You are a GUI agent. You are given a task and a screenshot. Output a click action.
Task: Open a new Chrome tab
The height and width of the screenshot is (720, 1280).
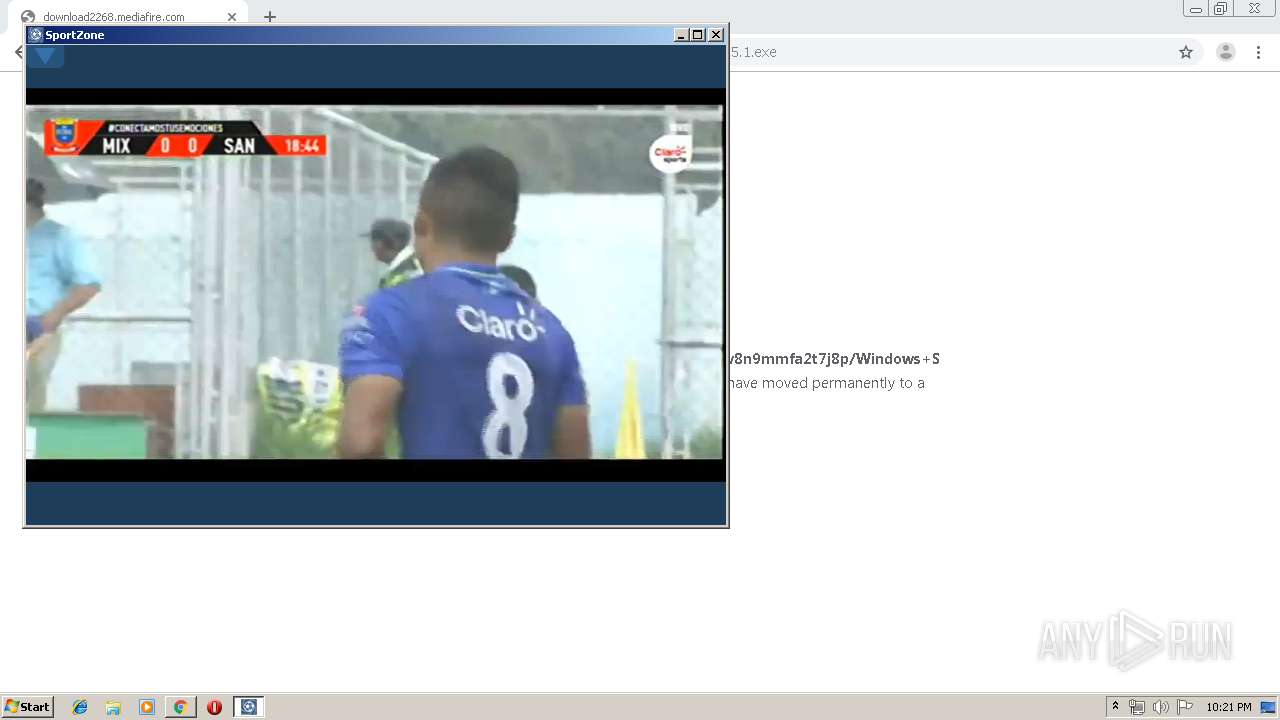[270, 17]
